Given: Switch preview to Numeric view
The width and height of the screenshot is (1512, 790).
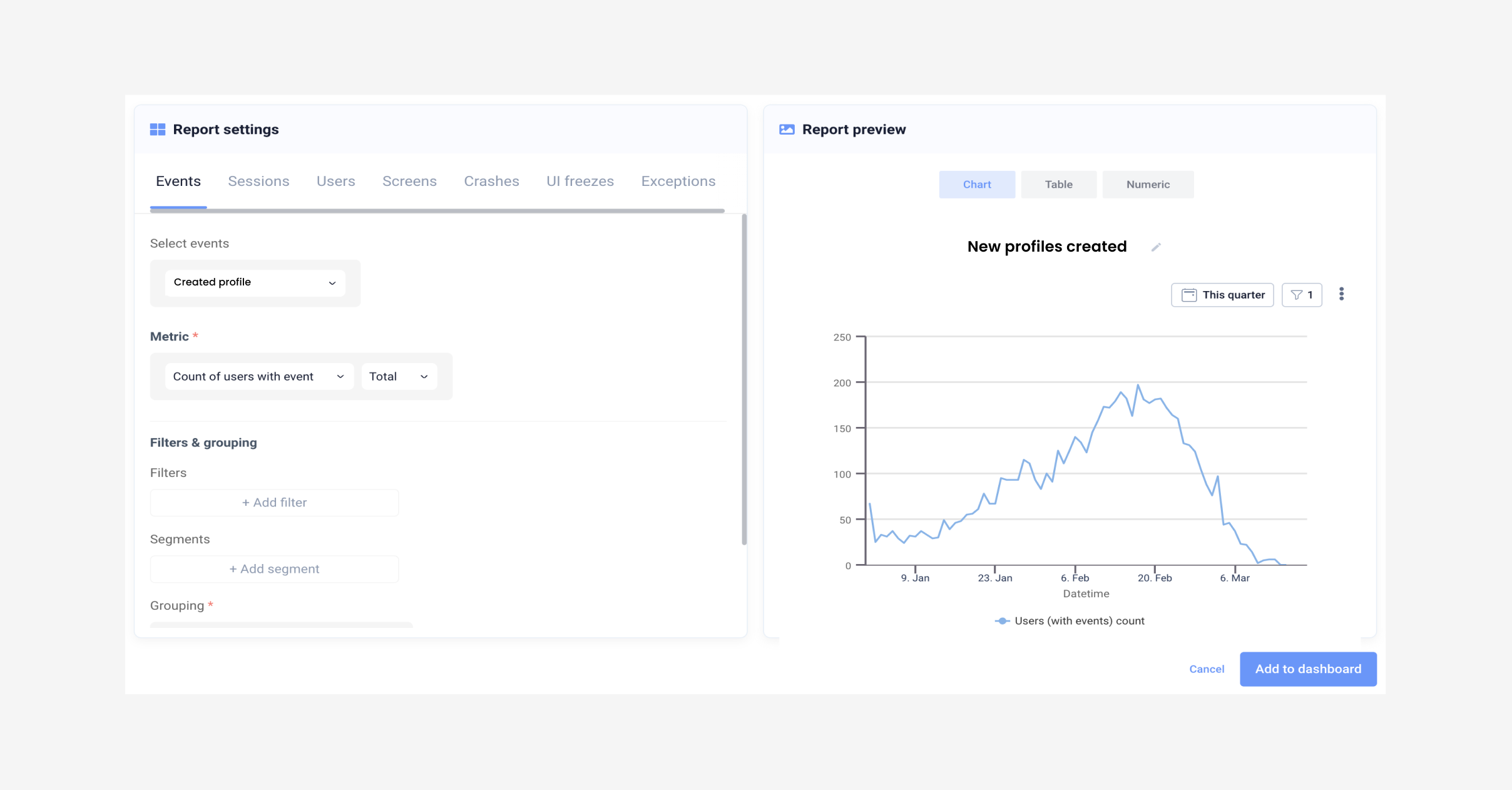Looking at the screenshot, I should tap(1147, 185).
